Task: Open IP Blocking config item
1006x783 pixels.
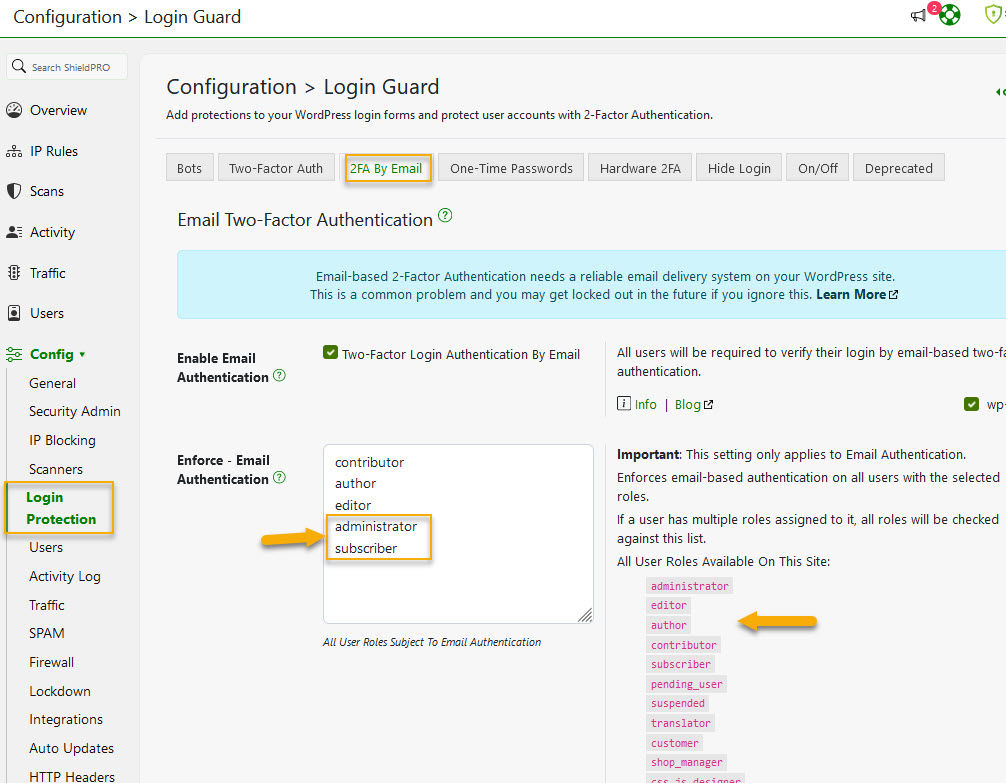Action: click(62, 440)
